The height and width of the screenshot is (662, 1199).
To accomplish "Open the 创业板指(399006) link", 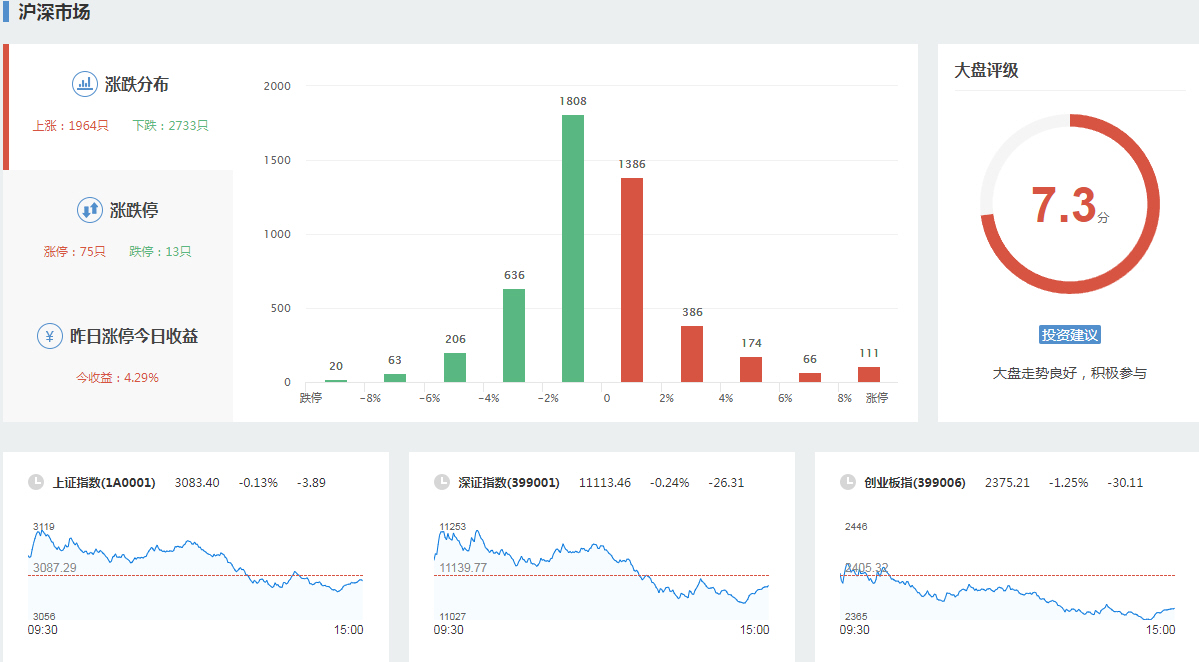I will [x=915, y=483].
